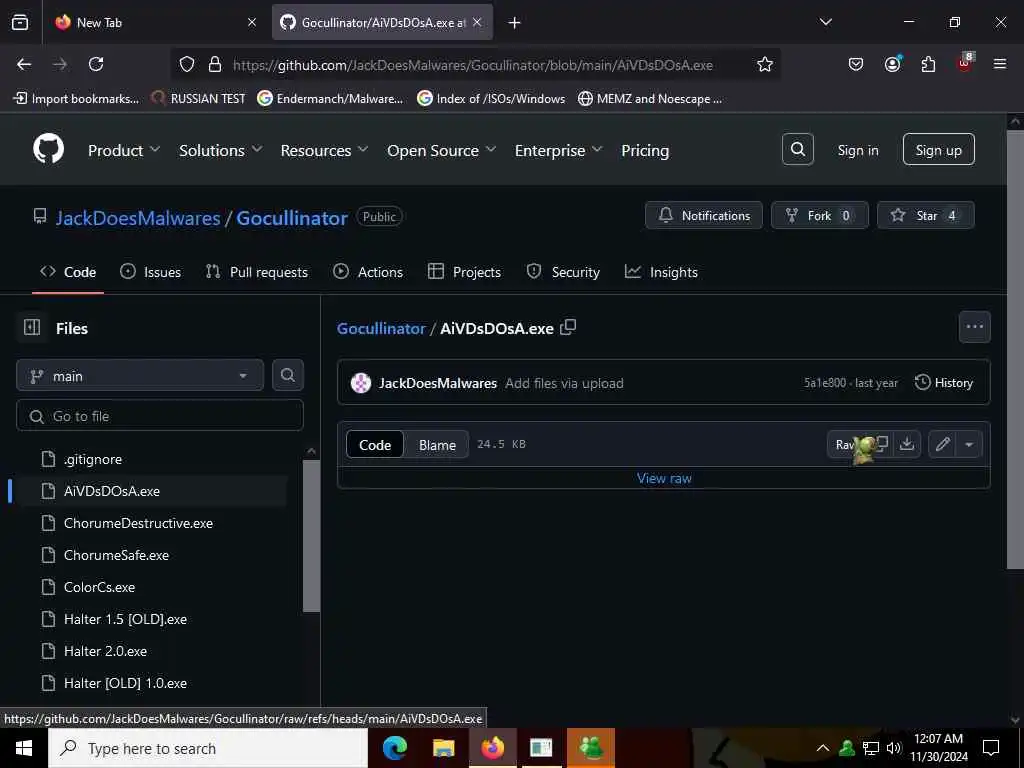This screenshot has height=768, width=1024.
Task: Click the browser back arrow
Action: click(24, 64)
